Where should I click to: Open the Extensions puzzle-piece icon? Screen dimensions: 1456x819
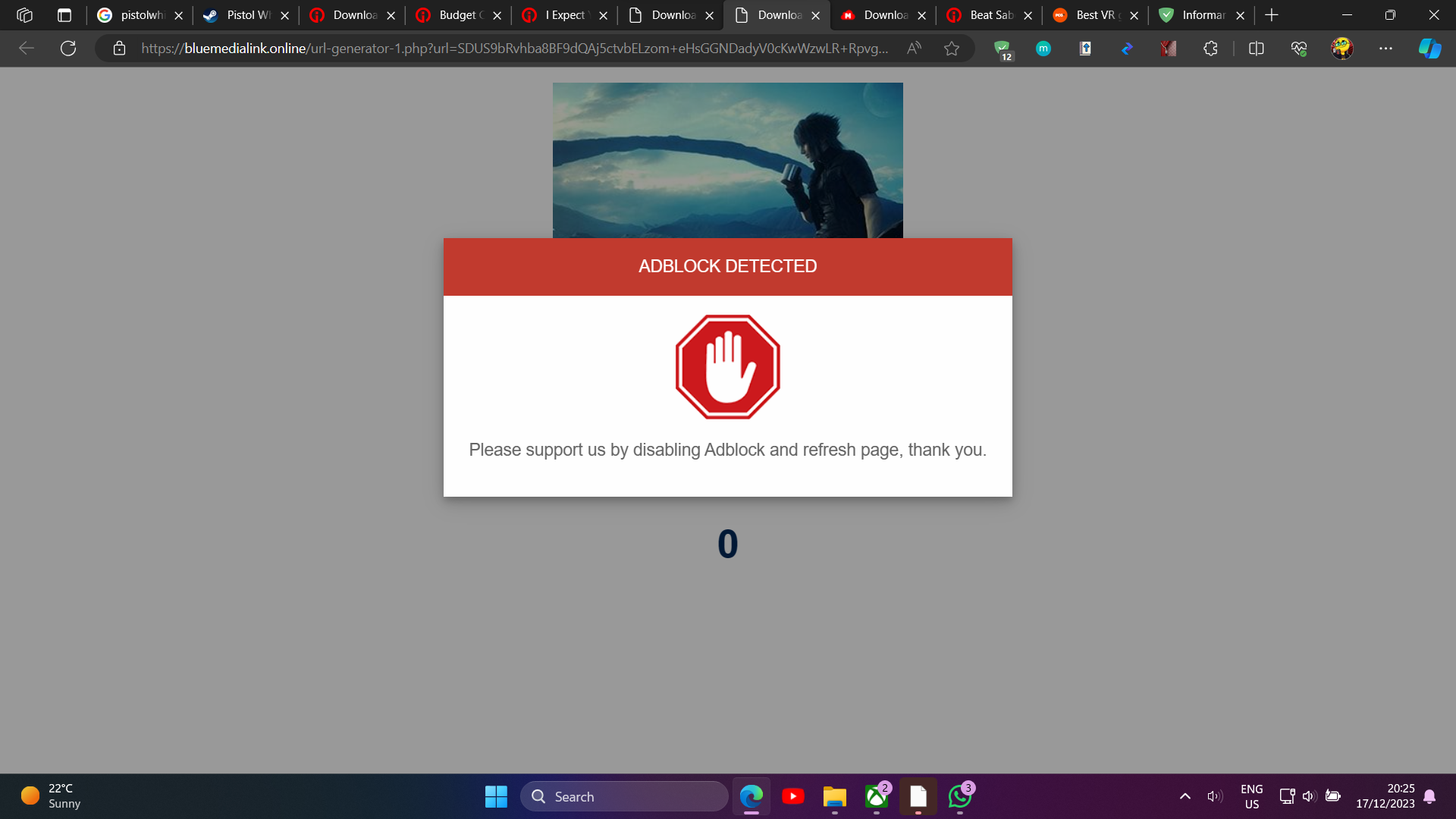pyautogui.click(x=1210, y=48)
